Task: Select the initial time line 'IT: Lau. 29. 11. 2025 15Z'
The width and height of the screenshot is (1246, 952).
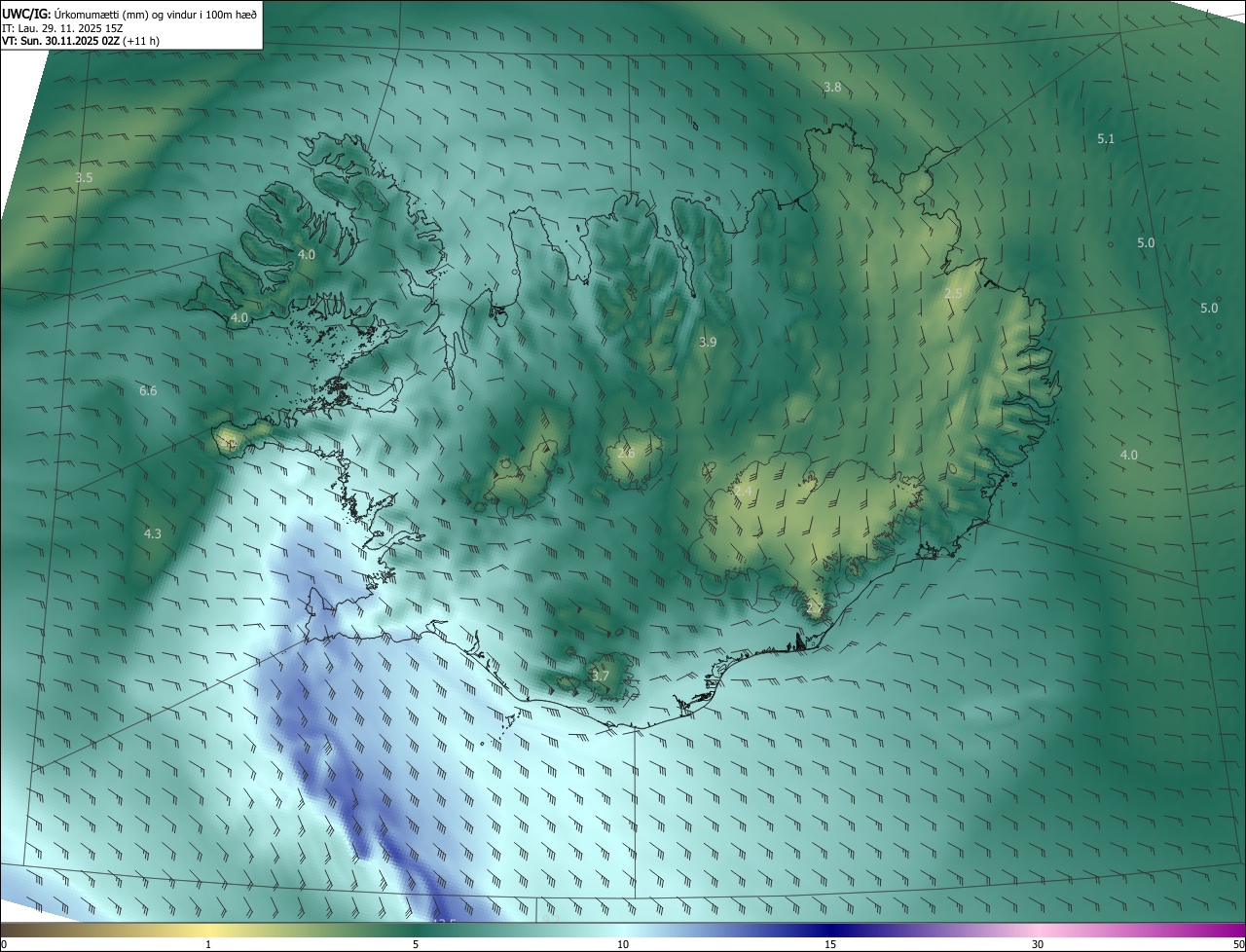Action: (x=63, y=28)
